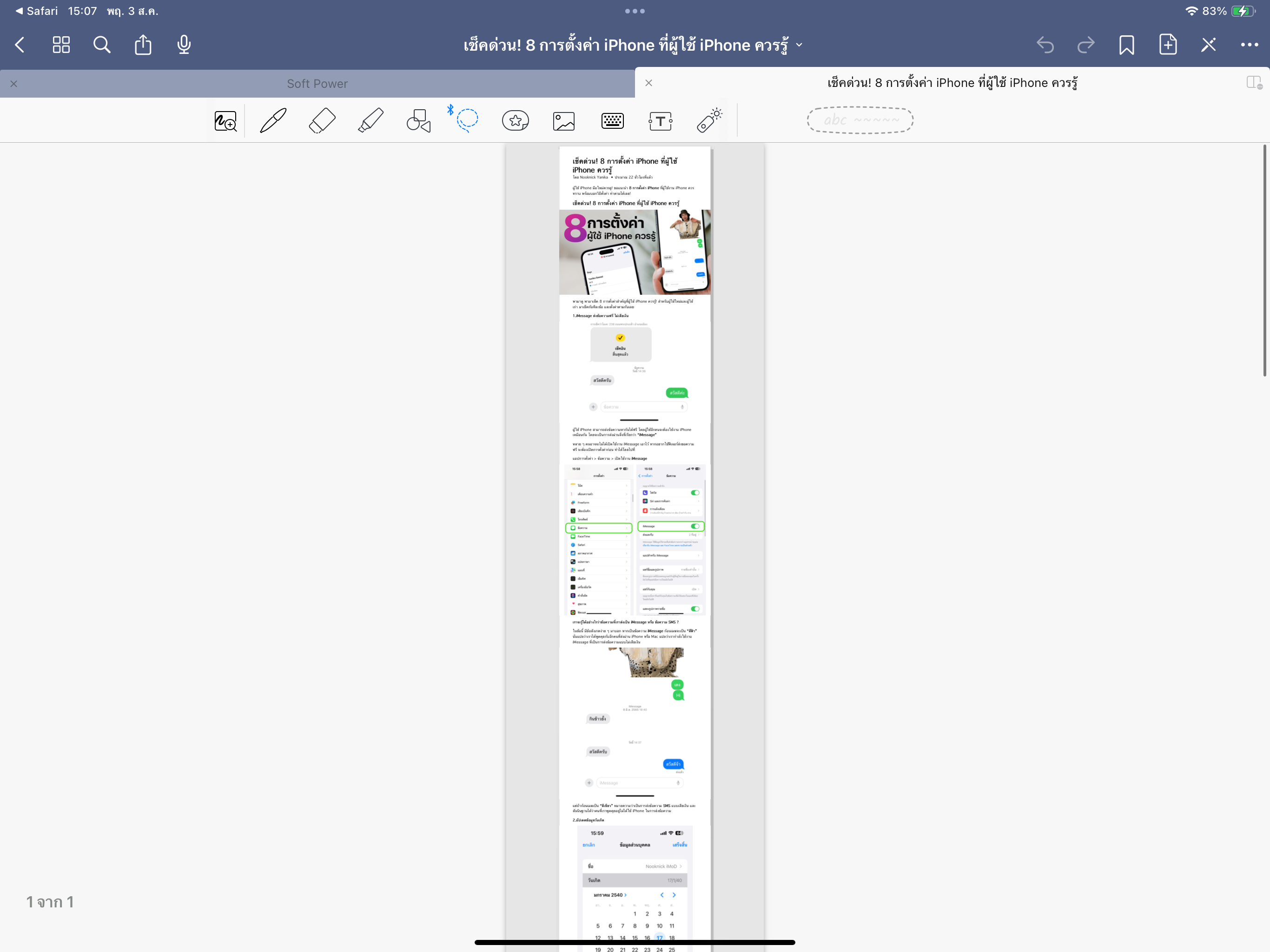The image size is (1270, 952).
Task: Switch to the Soft Power tab
Action: 317,84
